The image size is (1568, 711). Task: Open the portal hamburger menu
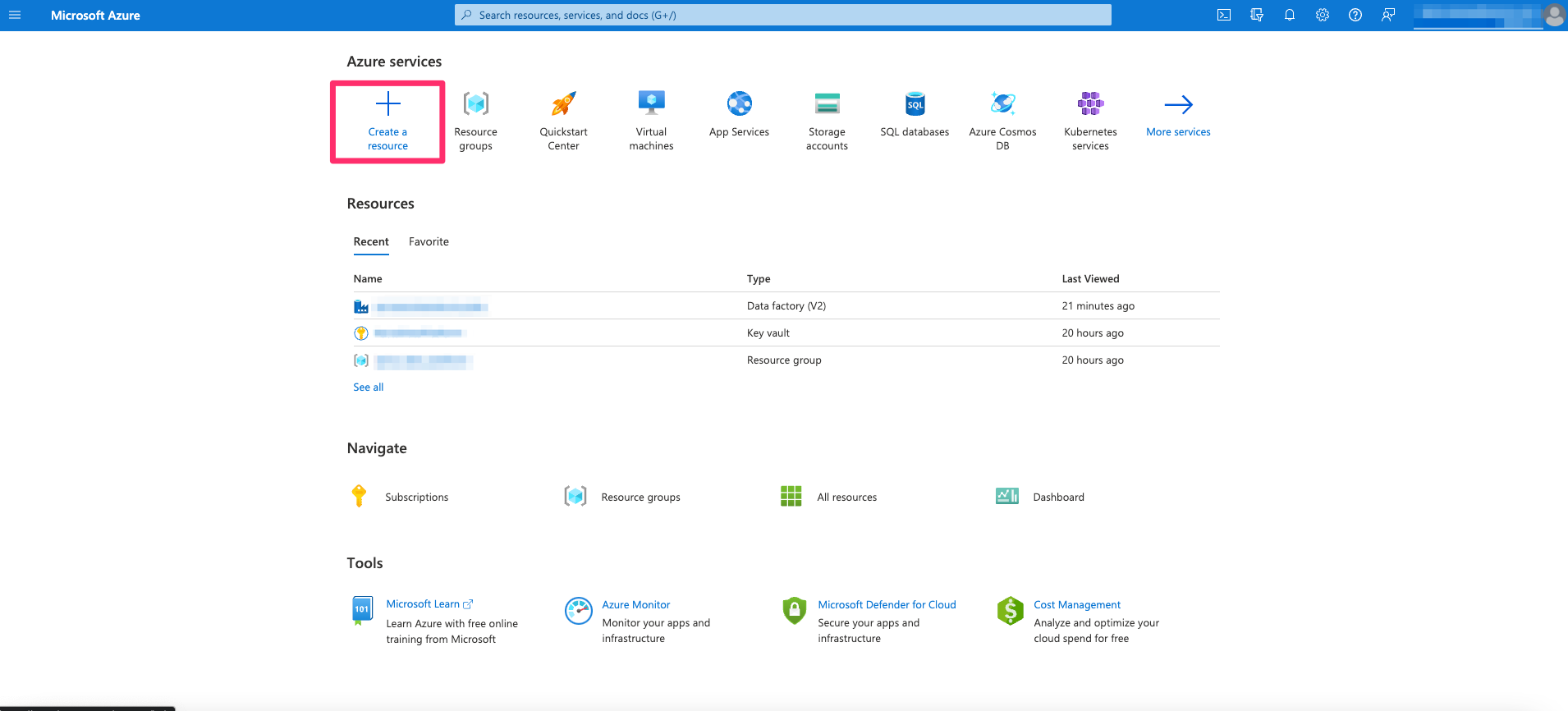(x=15, y=15)
